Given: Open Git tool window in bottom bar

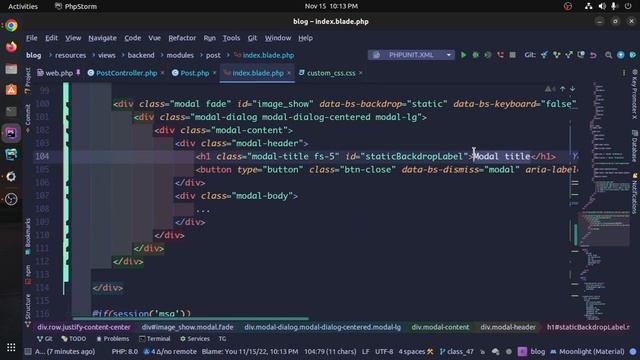Looking at the screenshot, I should [x=44, y=339].
